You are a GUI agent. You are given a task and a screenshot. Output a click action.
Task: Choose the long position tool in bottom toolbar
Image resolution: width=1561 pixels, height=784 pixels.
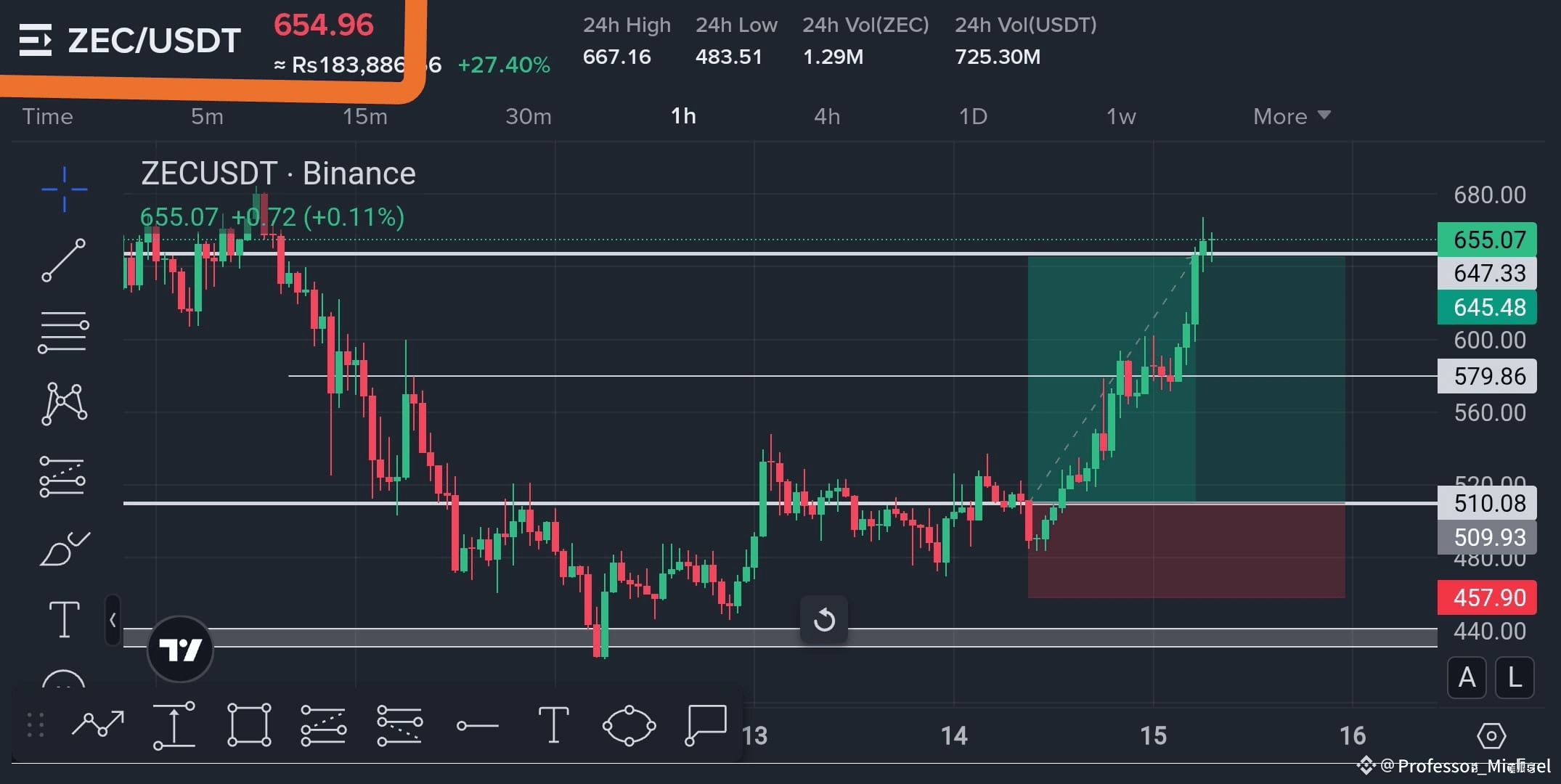point(324,725)
